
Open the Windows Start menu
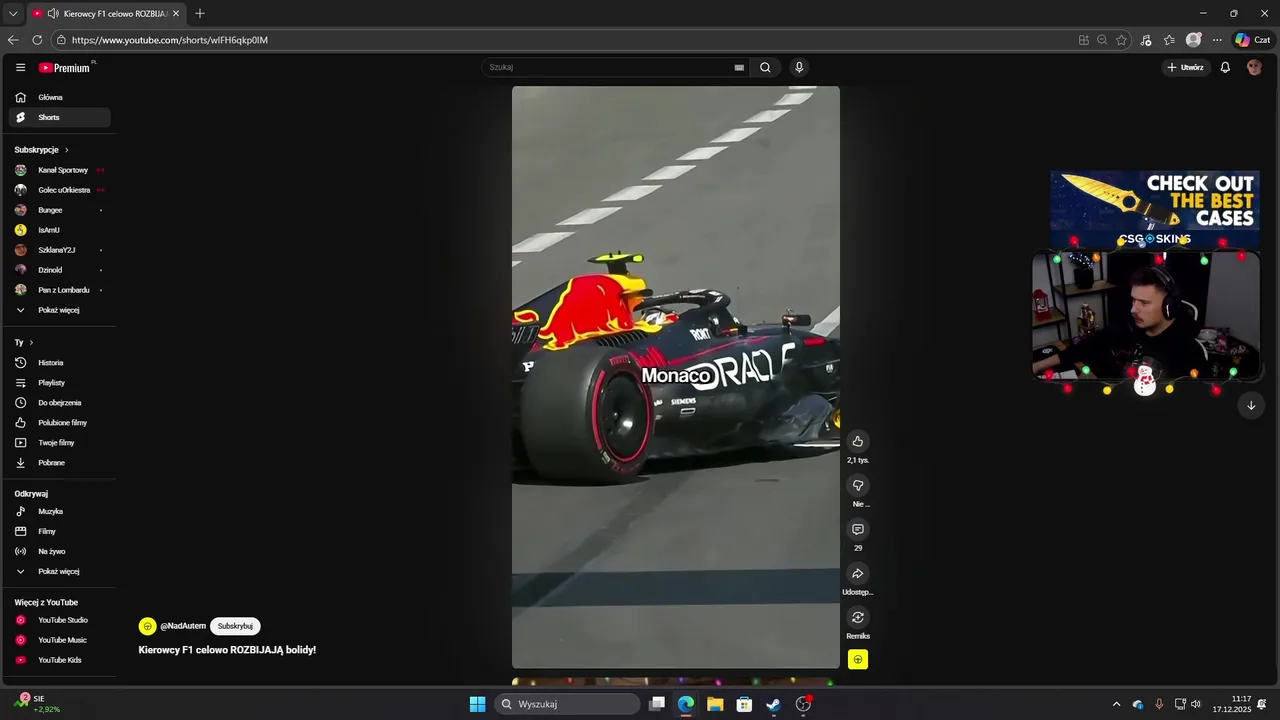coord(478,704)
